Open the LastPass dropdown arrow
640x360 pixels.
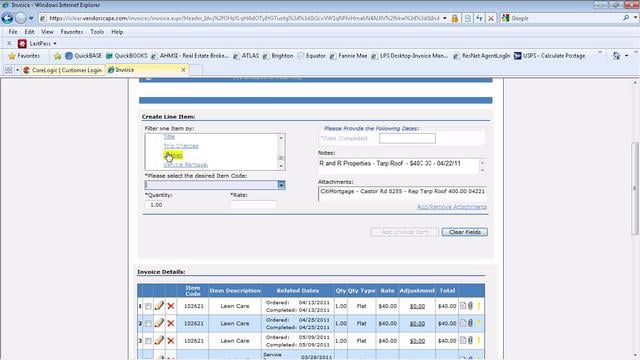(x=55, y=44)
